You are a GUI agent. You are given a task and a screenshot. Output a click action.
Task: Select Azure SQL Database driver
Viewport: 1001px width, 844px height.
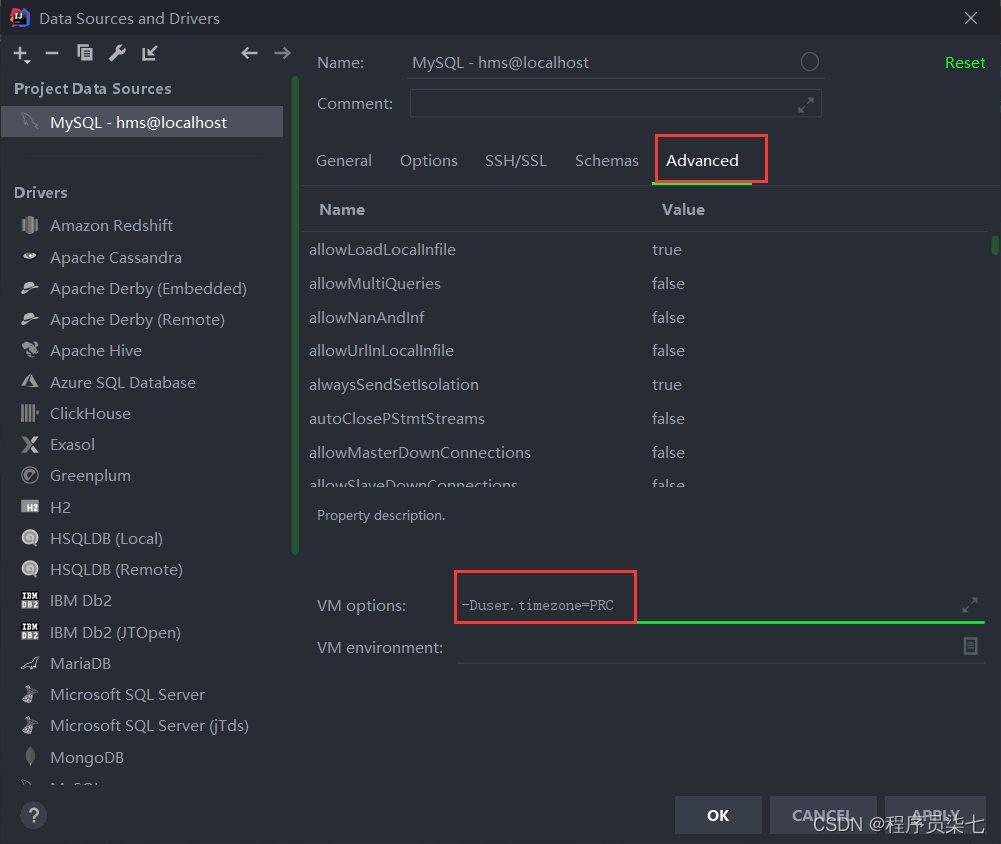click(x=123, y=382)
